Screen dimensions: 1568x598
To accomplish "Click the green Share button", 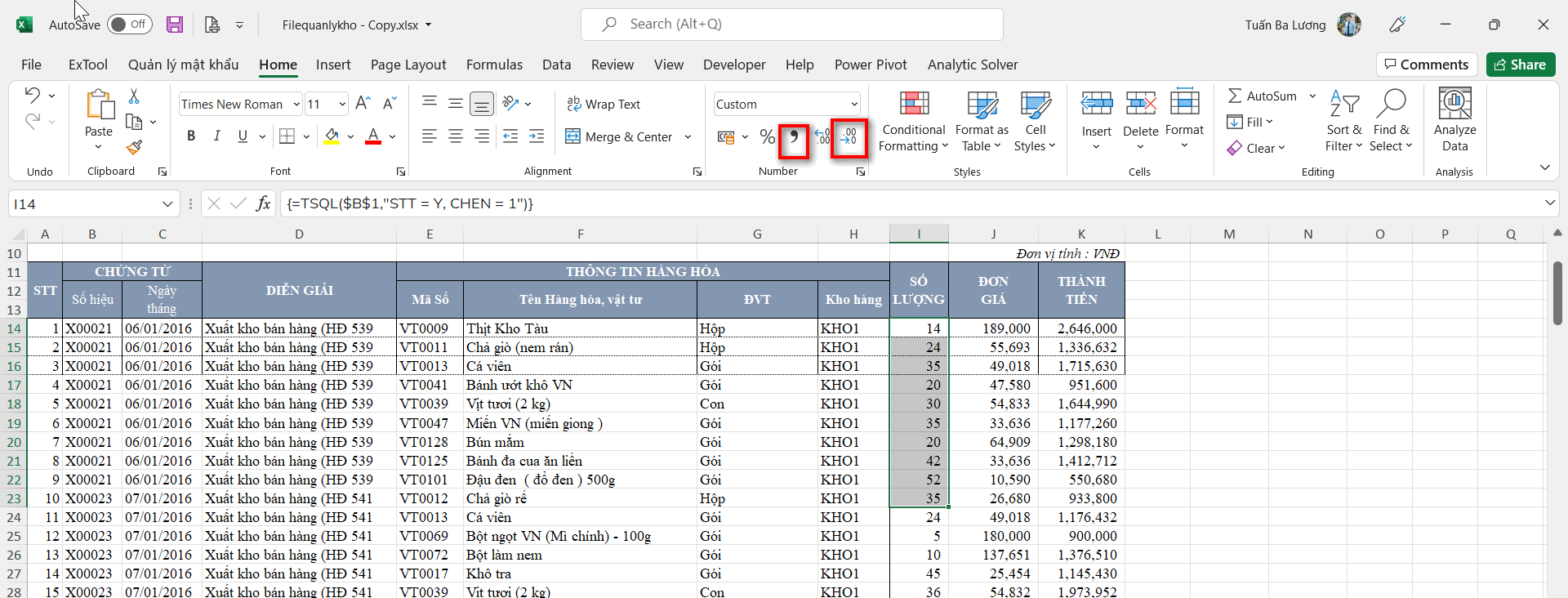I will [x=1521, y=65].
